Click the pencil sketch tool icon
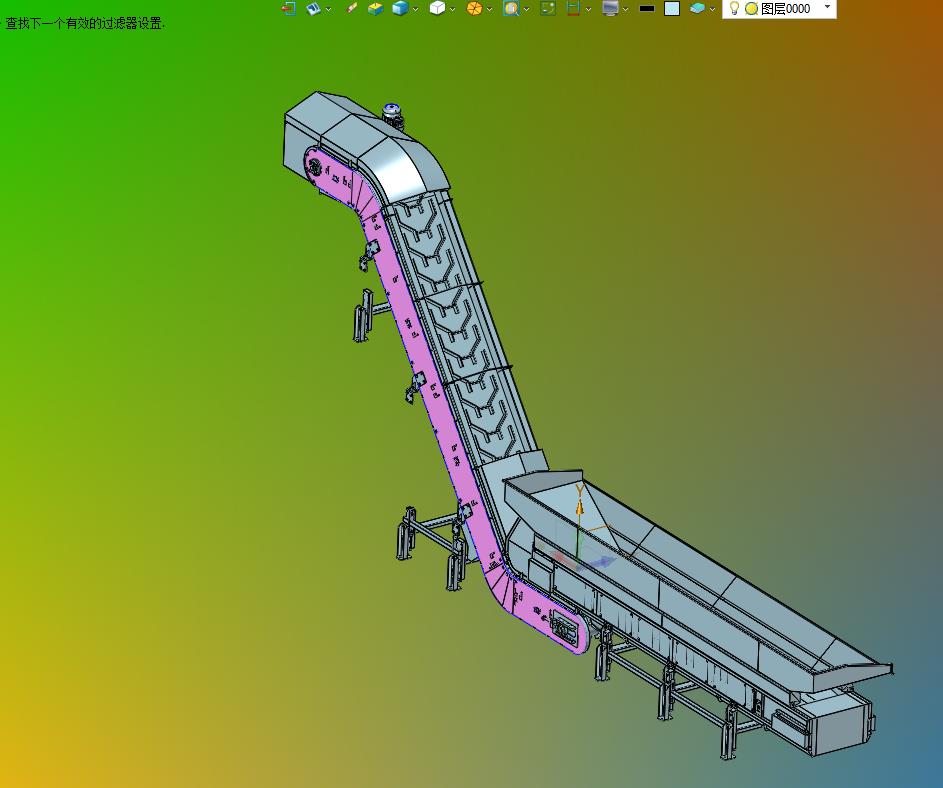This screenshot has width=943, height=788. coord(352,8)
